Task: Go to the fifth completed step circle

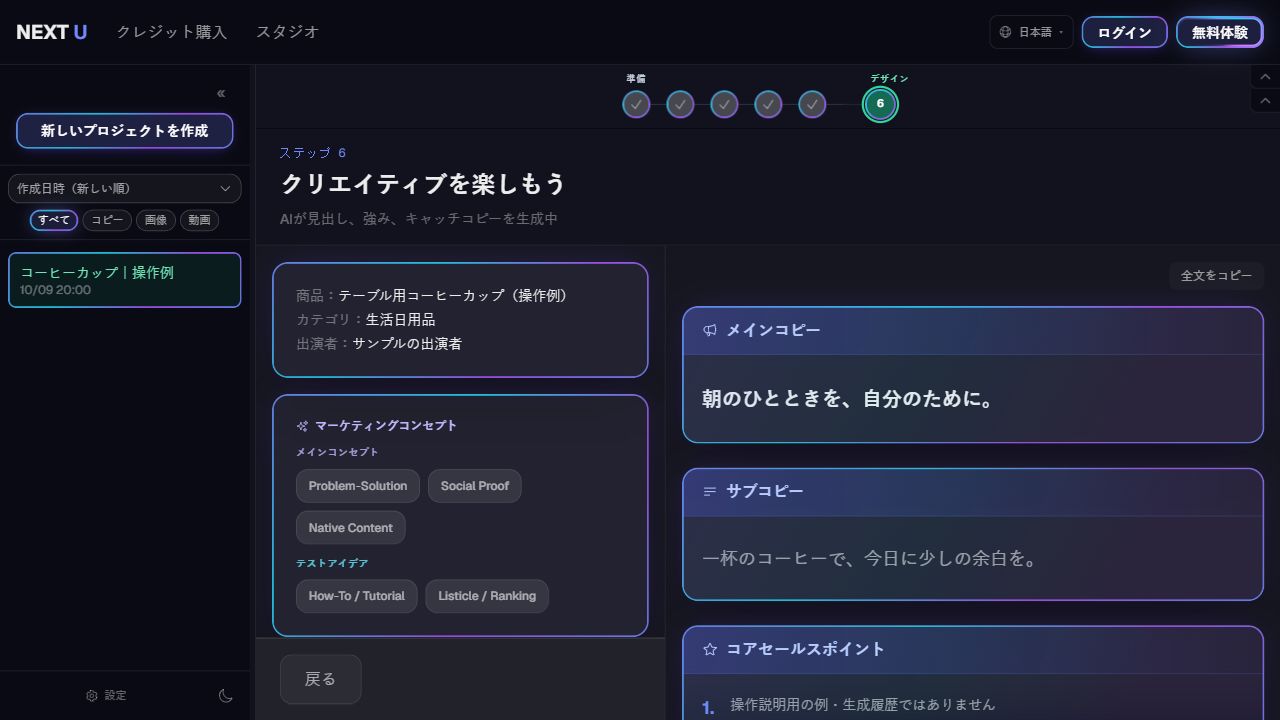Action: click(x=812, y=104)
